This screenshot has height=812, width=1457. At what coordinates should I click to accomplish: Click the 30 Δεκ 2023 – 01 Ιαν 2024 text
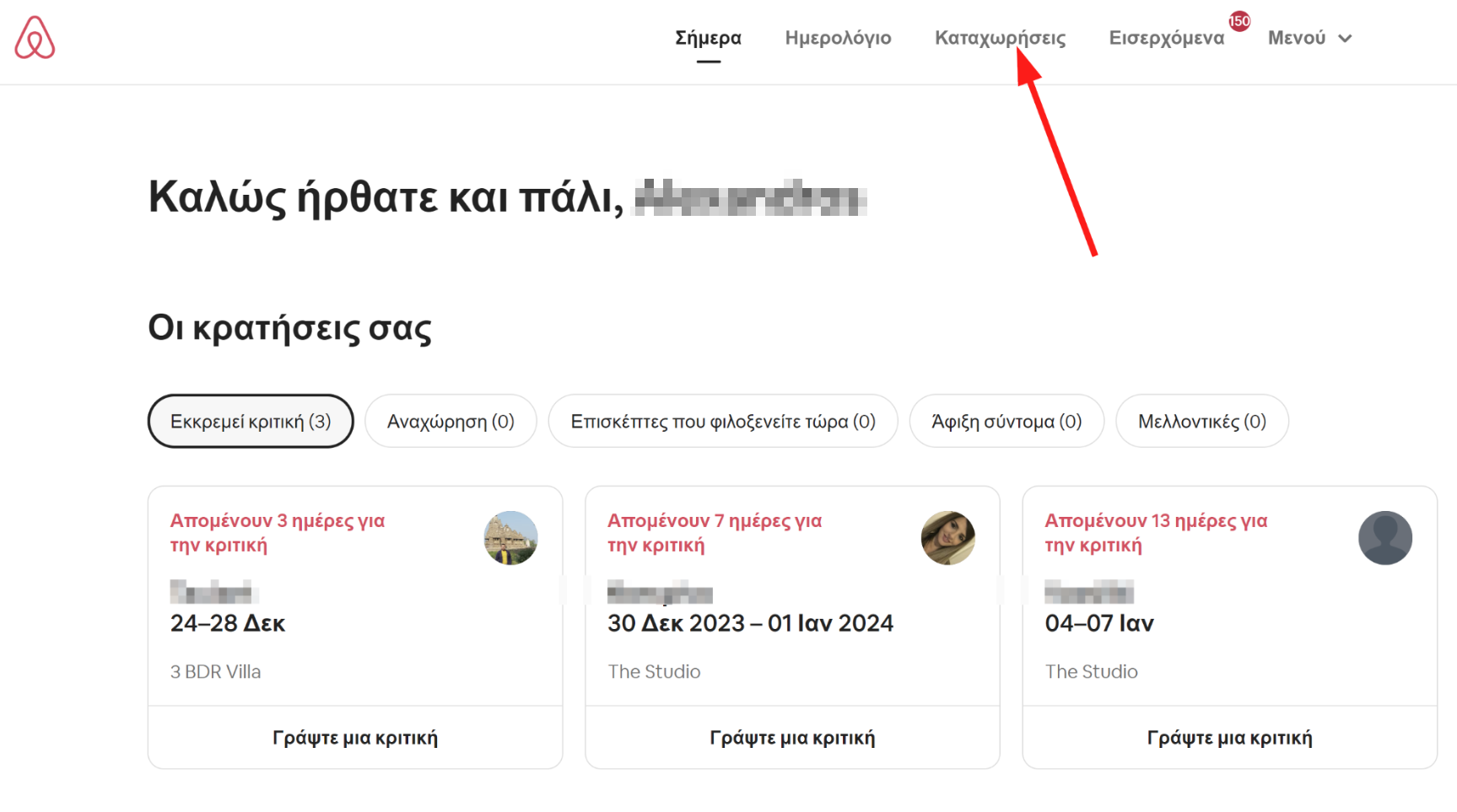[x=750, y=623]
